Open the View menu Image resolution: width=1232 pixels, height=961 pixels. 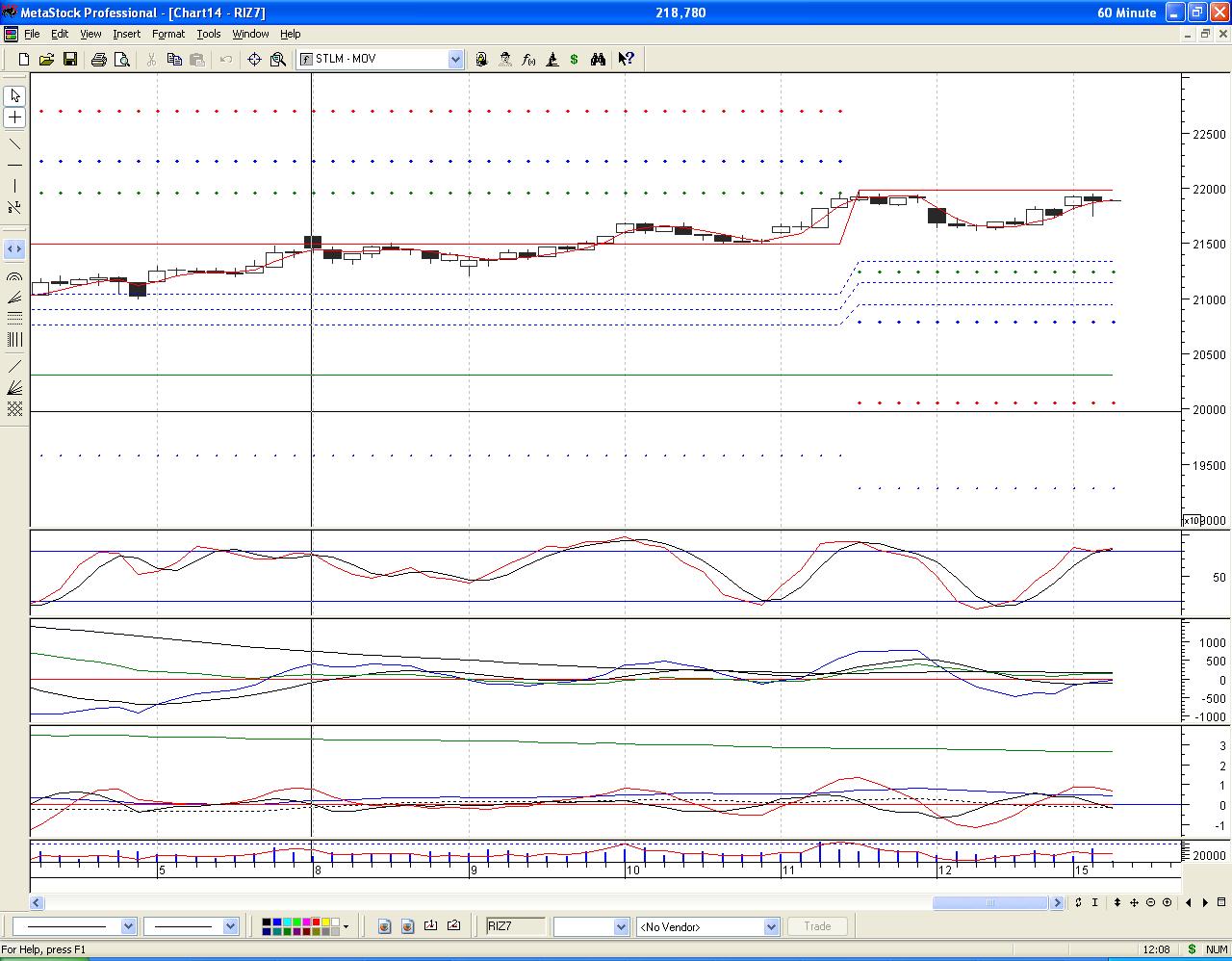(90, 34)
